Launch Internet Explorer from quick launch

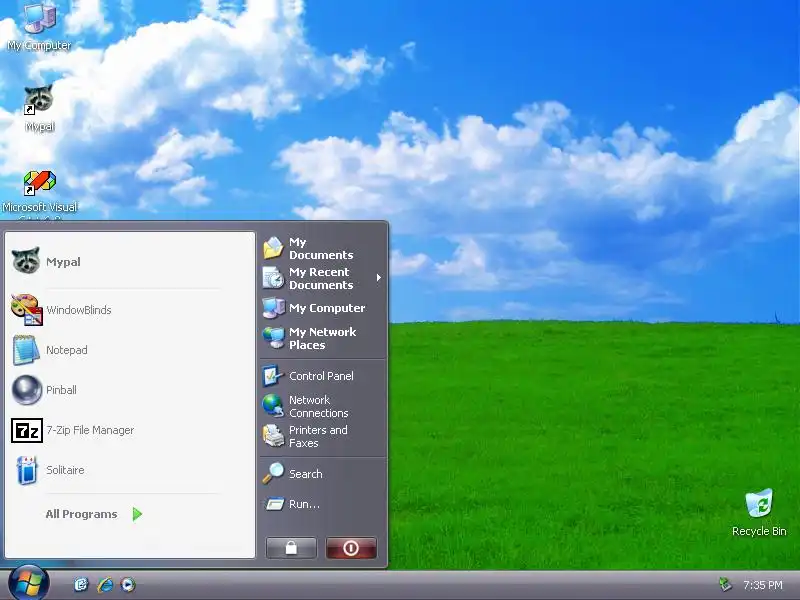[x=105, y=584]
